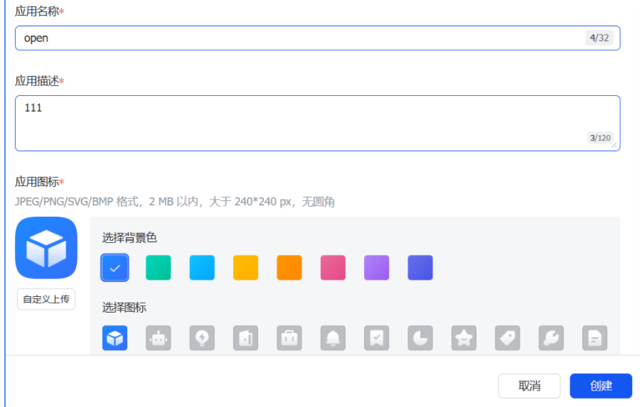Choose the robot icon
The height and width of the screenshot is (407, 640).
point(158,338)
